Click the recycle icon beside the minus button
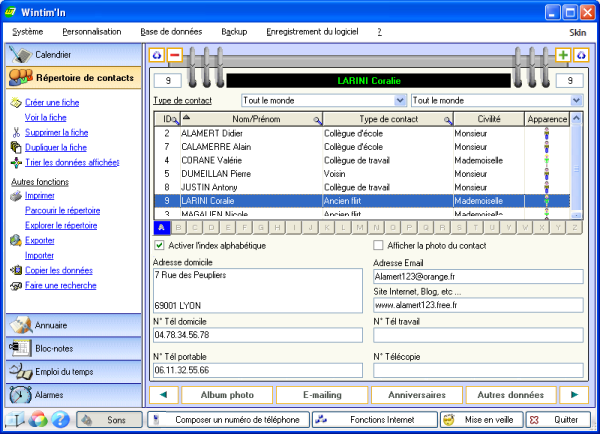Image resolution: width=600 pixels, height=434 pixels. (x=157, y=55)
